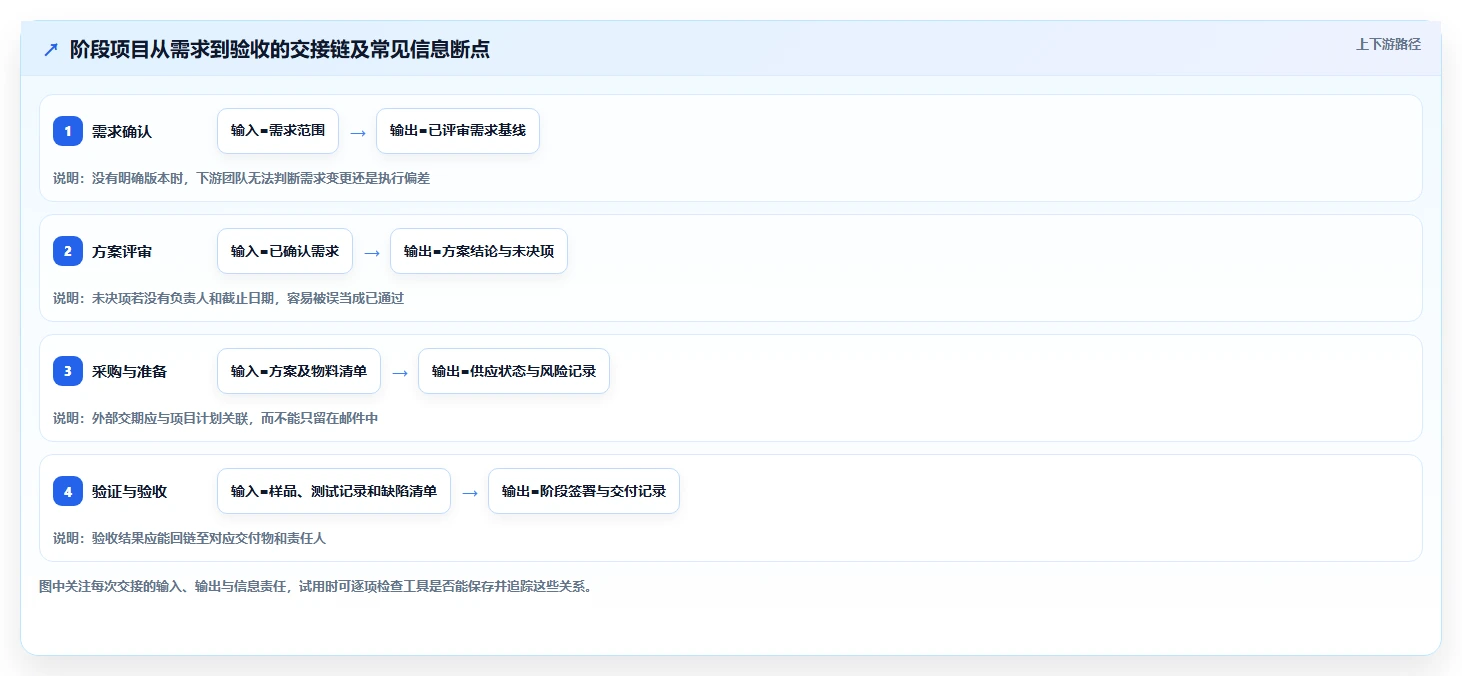Click the 输入=已确认需求 box
The height and width of the screenshot is (676, 1462).
(285, 251)
